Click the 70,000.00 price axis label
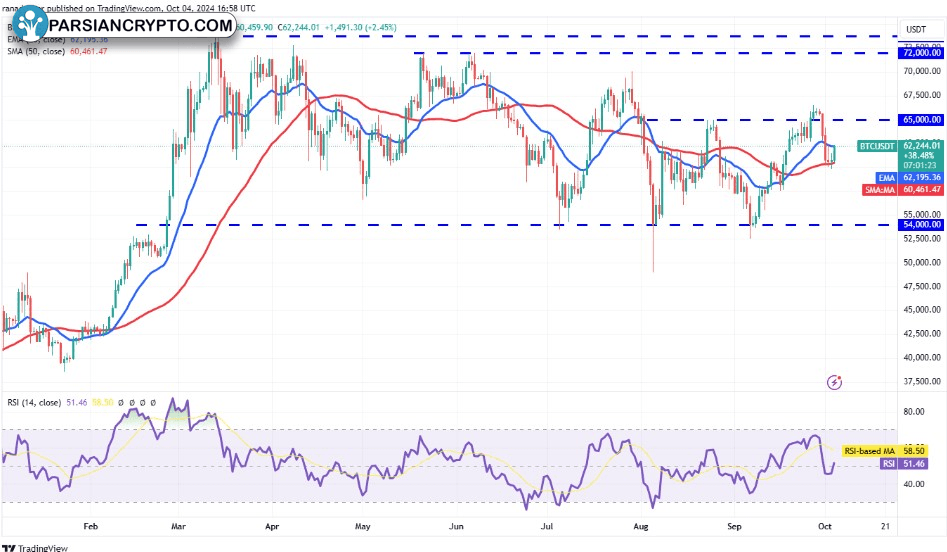 (922, 71)
